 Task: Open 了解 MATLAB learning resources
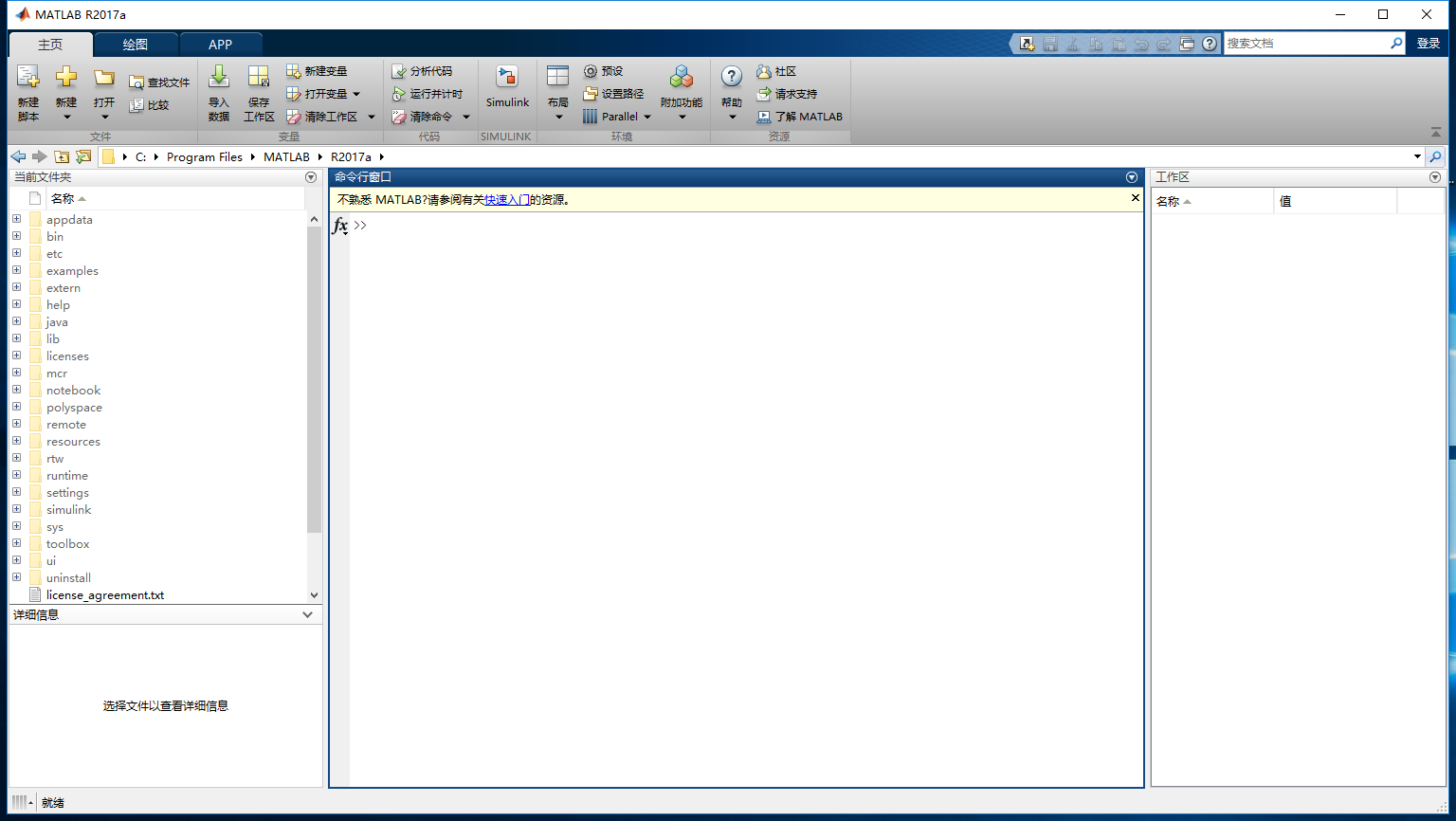[x=799, y=117]
